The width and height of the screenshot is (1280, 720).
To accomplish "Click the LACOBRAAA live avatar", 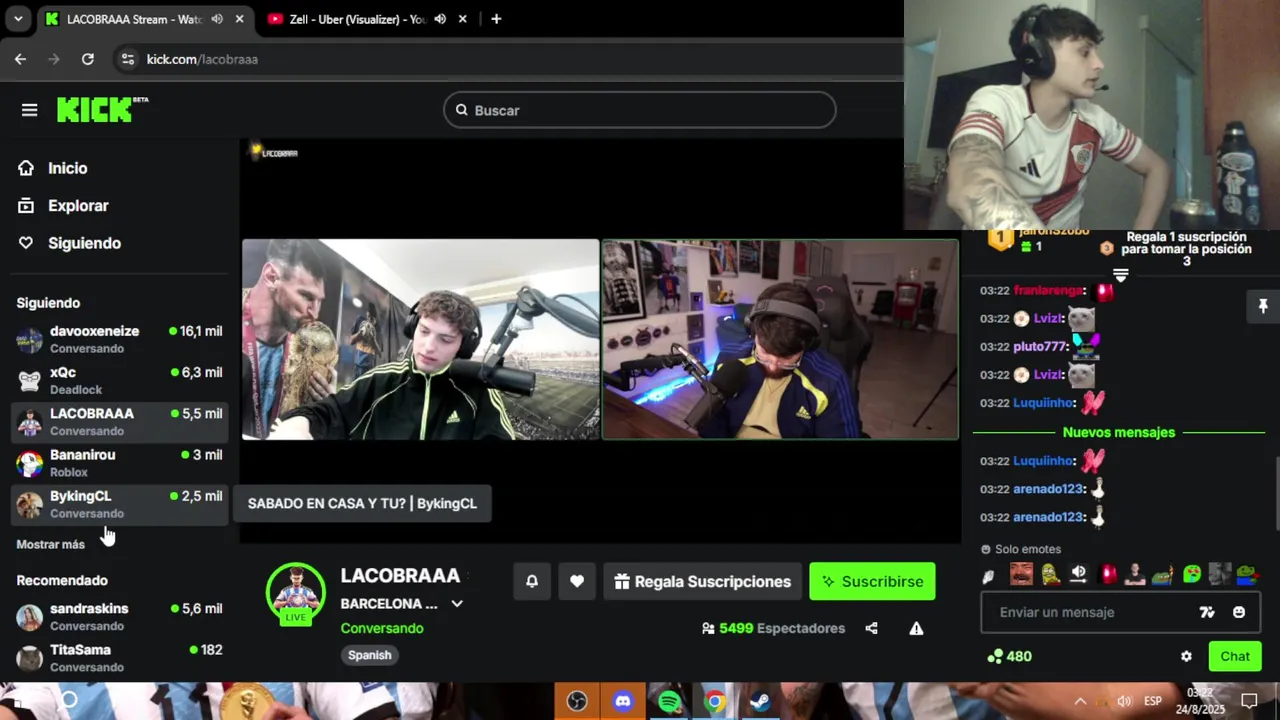I will tap(295, 592).
